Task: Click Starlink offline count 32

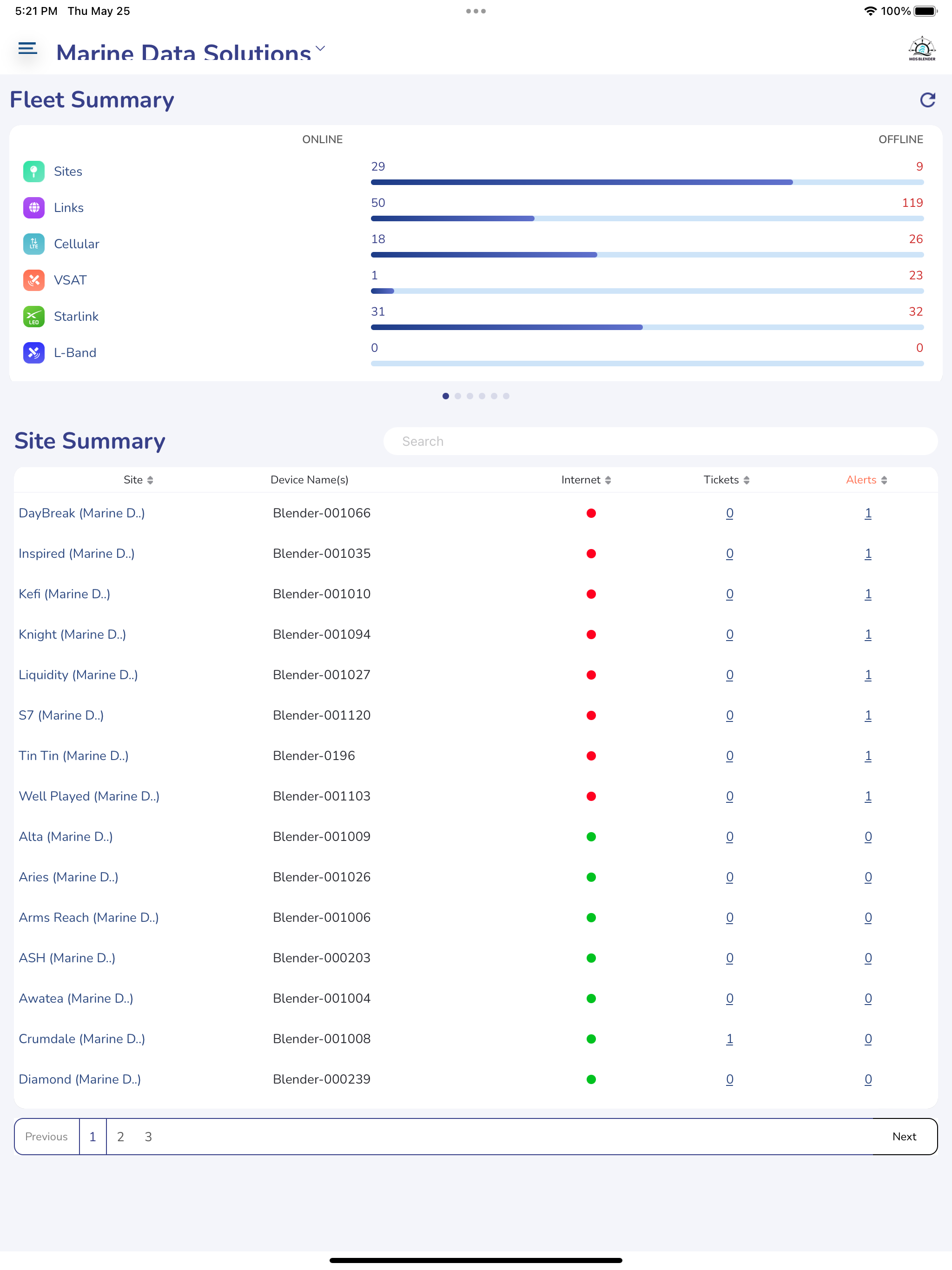Action: tap(915, 311)
